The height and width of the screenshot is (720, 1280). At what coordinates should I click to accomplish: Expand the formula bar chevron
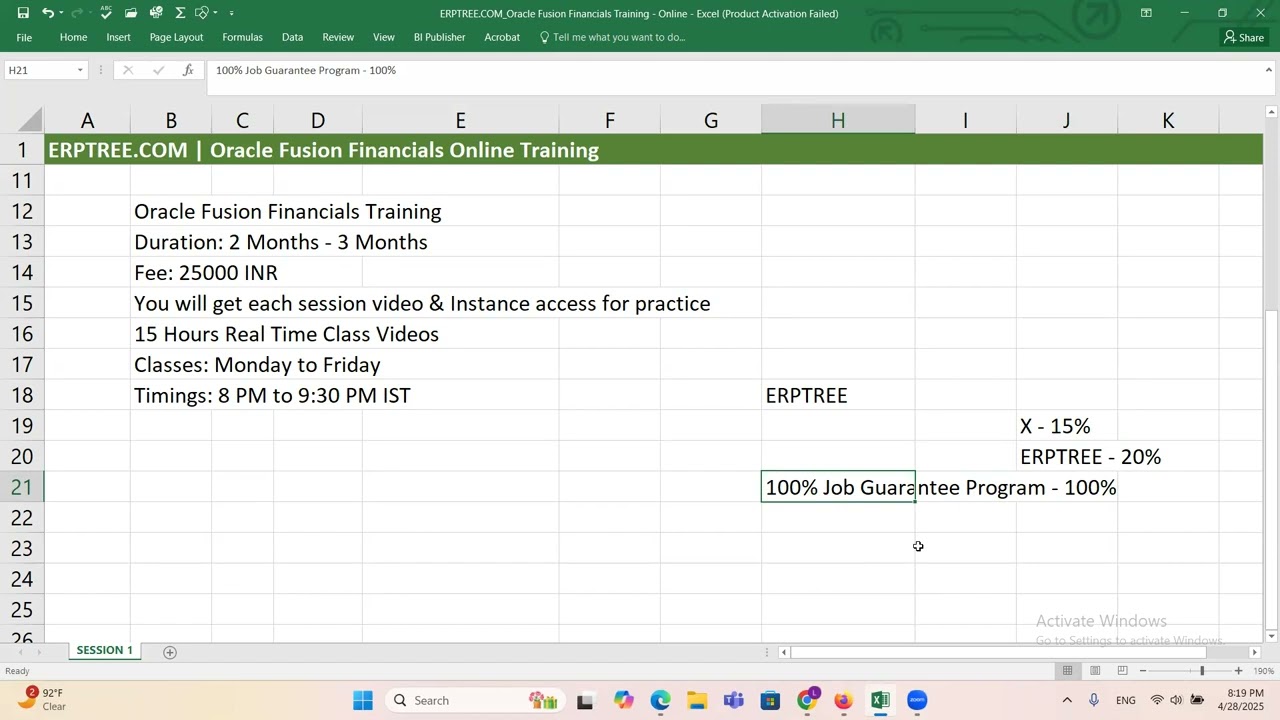click(x=1269, y=70)
